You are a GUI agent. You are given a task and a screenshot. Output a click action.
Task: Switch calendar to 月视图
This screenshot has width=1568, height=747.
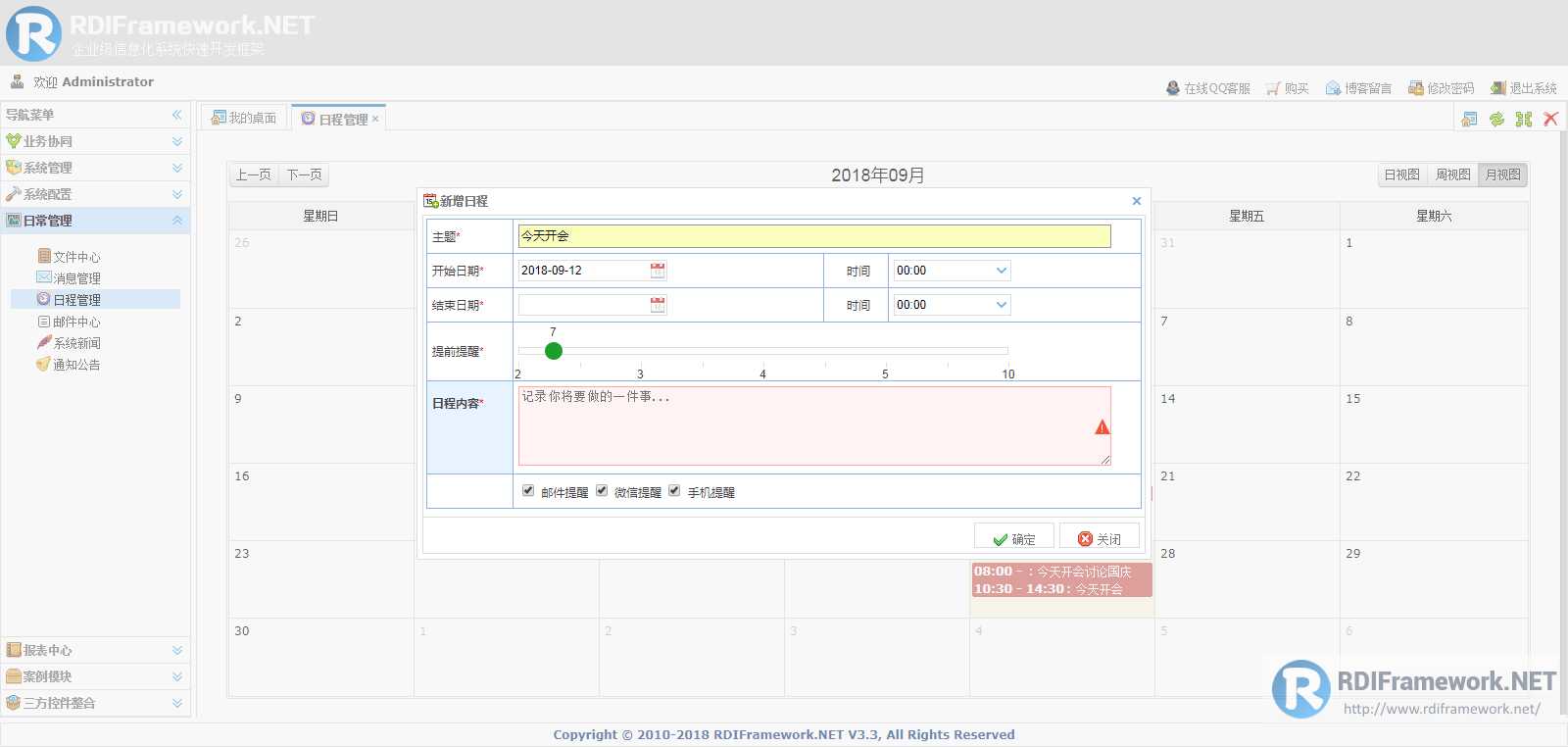pos(1502,174)
